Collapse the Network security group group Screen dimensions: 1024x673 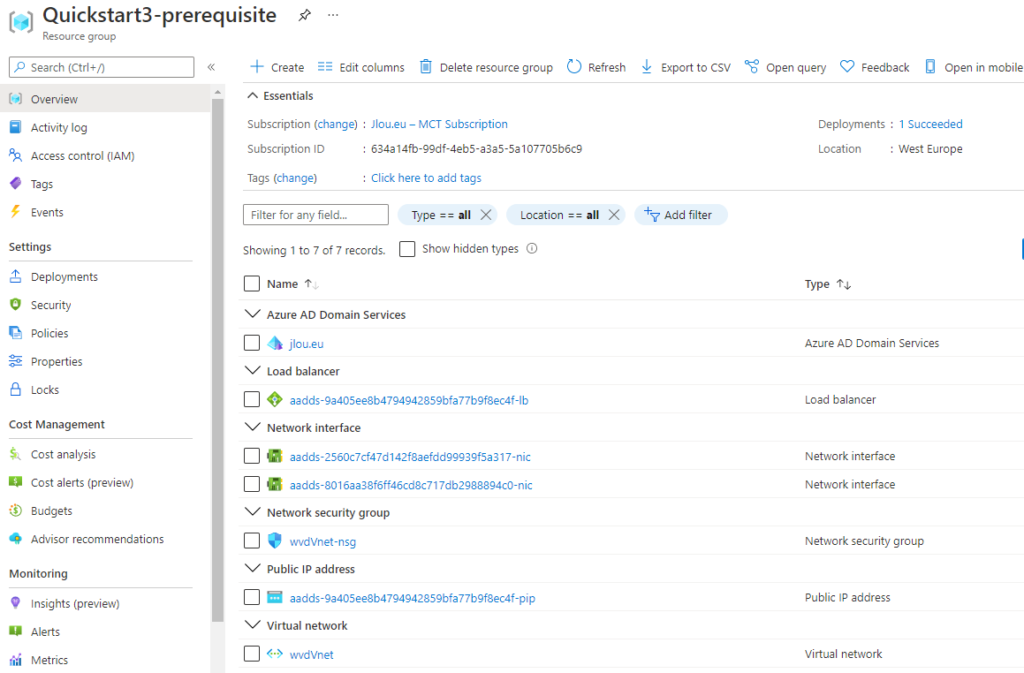[252, 512]
